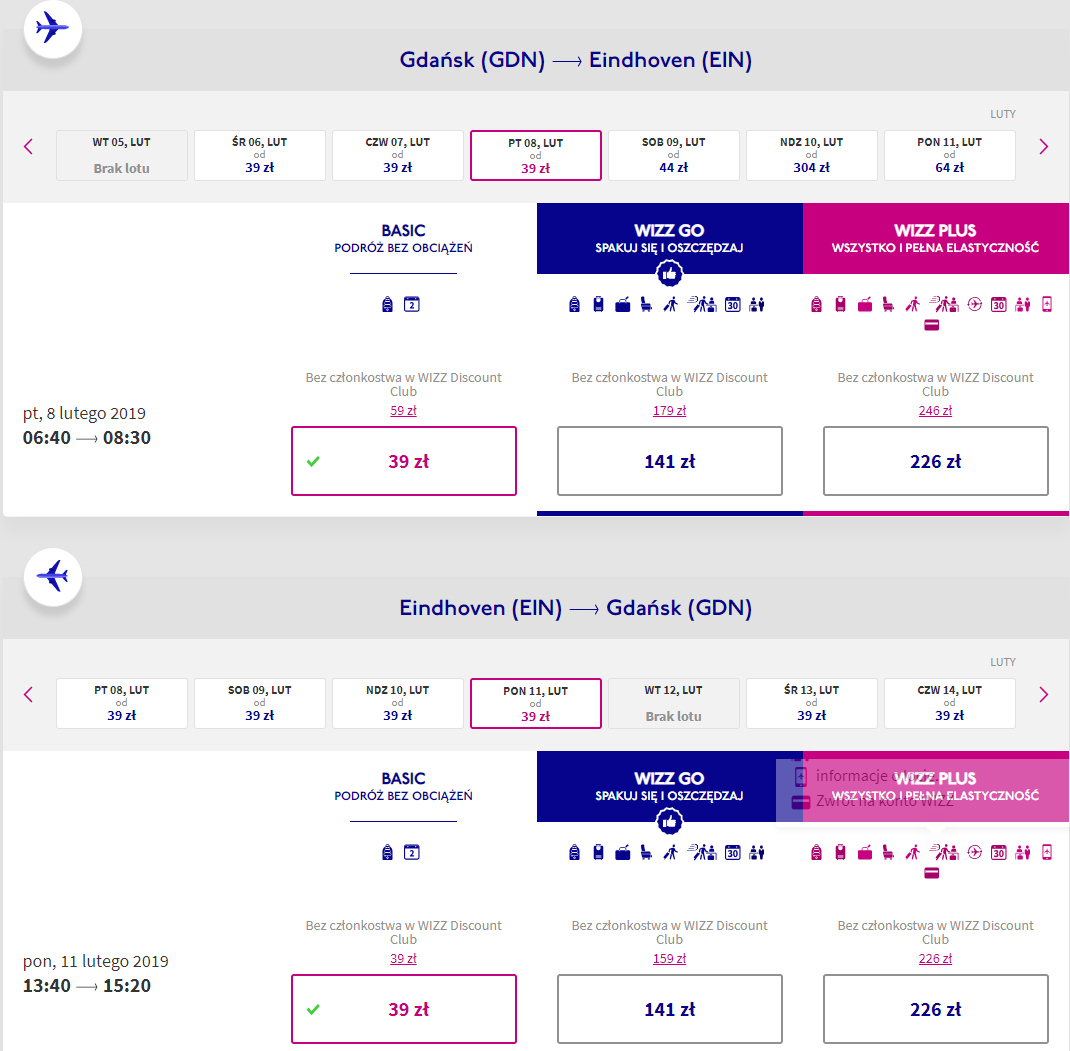1070x1051 pixels.
Task: Choose outbound date SOB 09, LUT for 44 zł
Action: tap(674, 156)
